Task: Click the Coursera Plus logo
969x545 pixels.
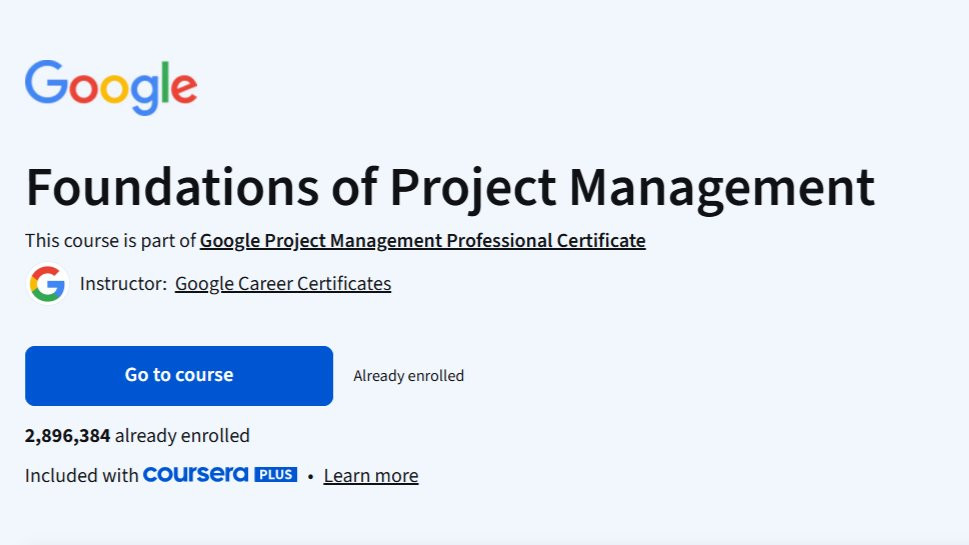Action: (220, 475)
